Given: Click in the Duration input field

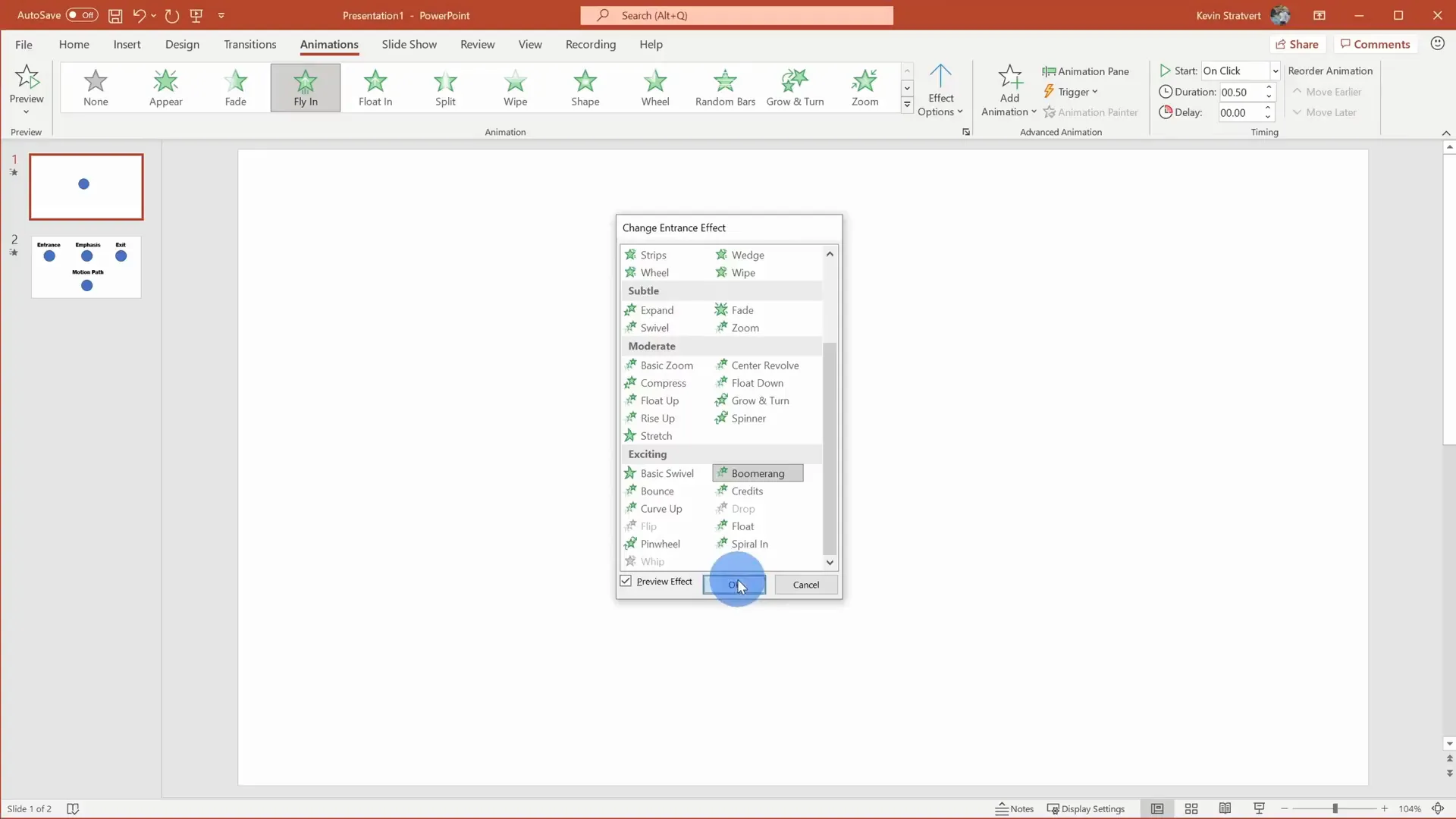Looking at the screenshot, I should (1241, 92).
